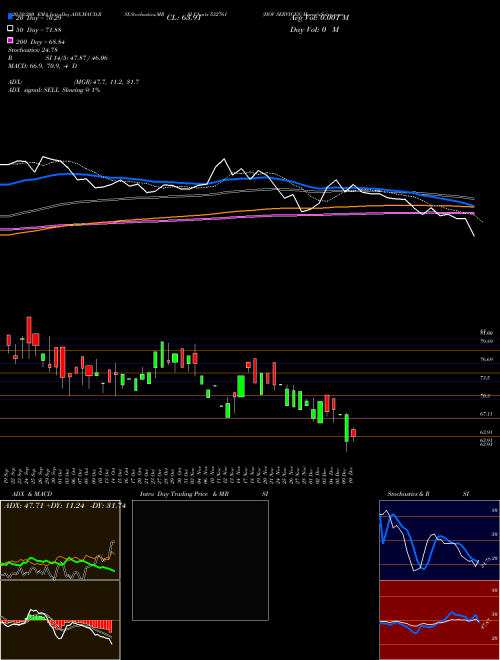Click the last date label on x-axis
Viewport: 500px width, 660px height.
pyautogui.click(x=351, y=476)
